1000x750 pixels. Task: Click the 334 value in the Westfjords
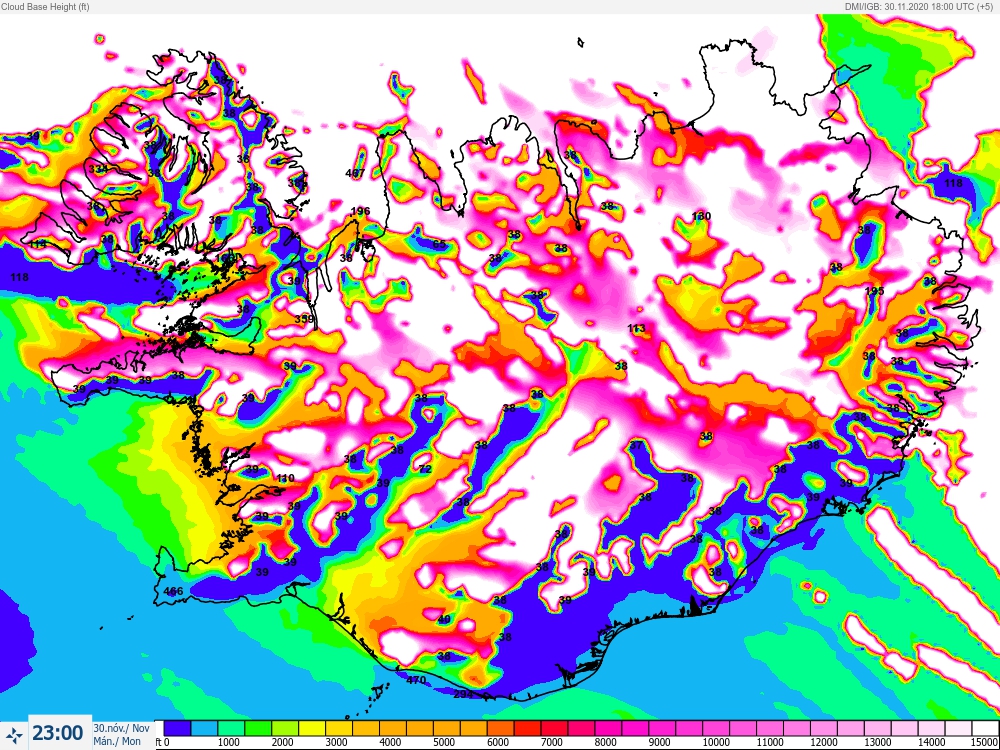(98, 169)
